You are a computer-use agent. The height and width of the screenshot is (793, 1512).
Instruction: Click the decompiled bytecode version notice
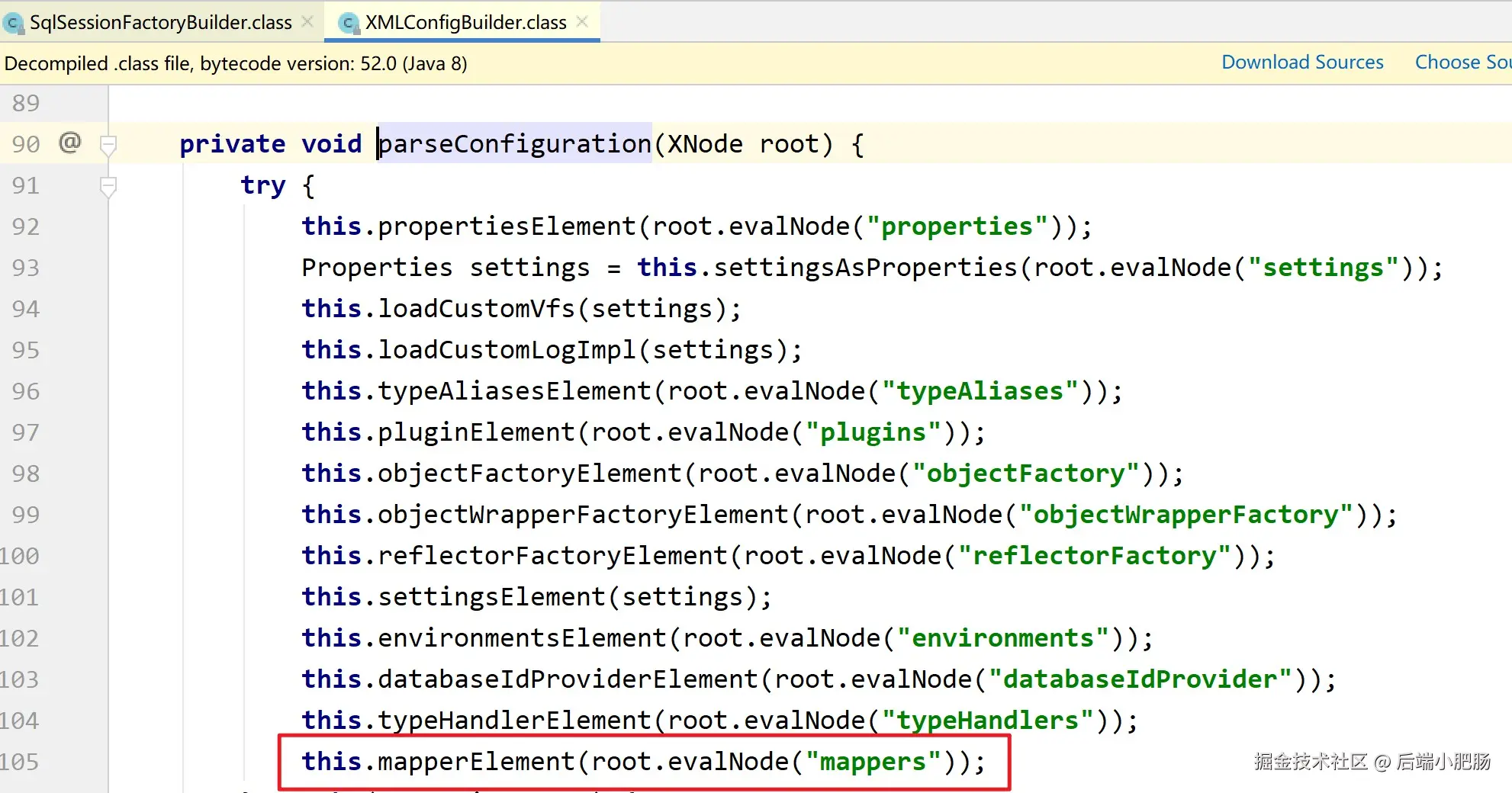(236, 63)
